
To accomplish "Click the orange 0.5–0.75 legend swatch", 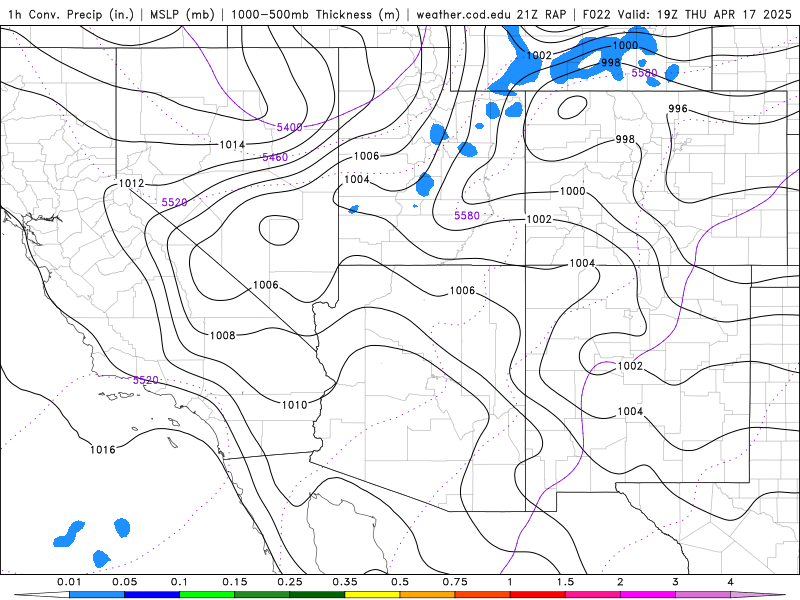I will click(x=428, y=595).
